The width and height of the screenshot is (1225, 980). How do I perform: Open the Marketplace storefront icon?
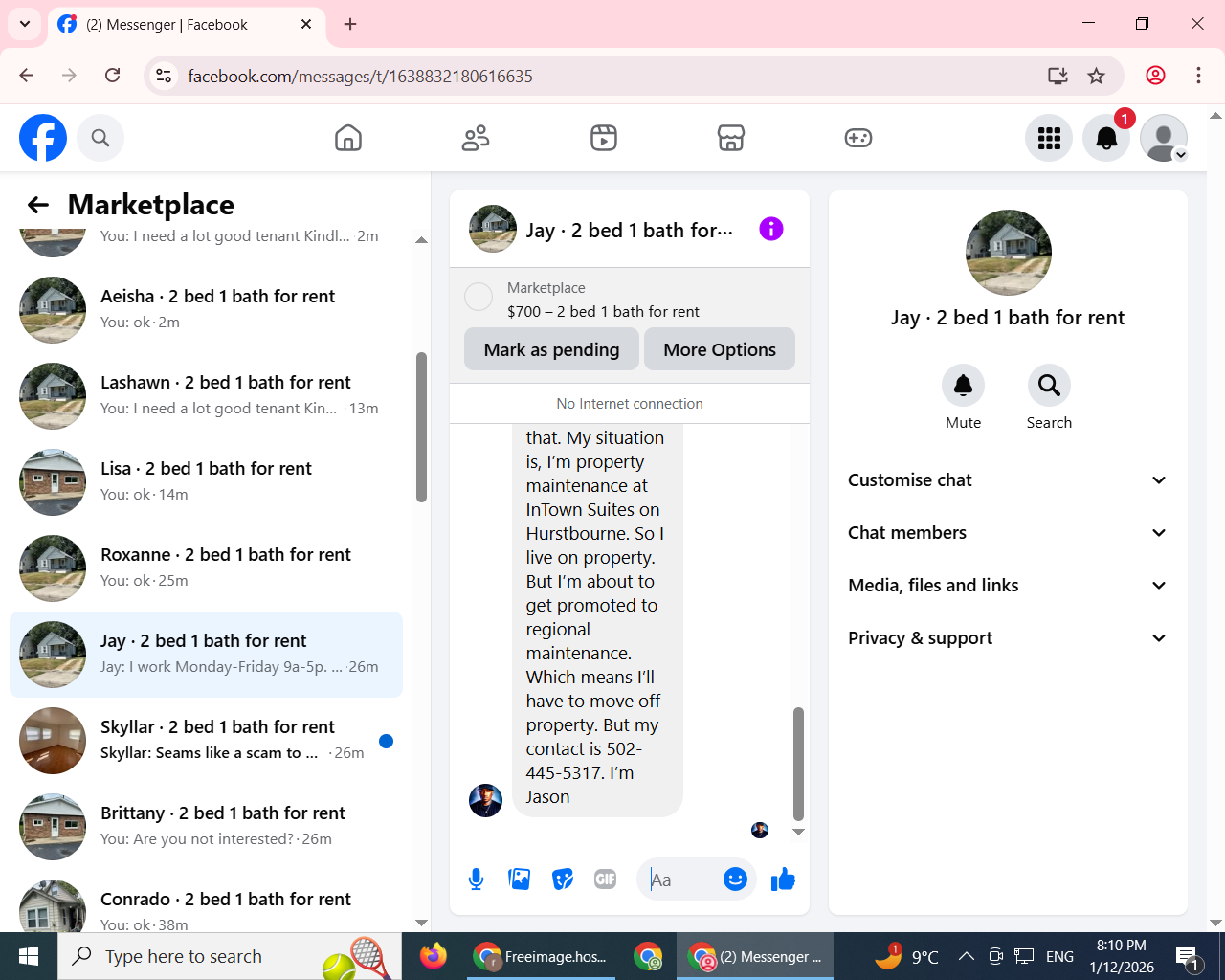(731, 138)
